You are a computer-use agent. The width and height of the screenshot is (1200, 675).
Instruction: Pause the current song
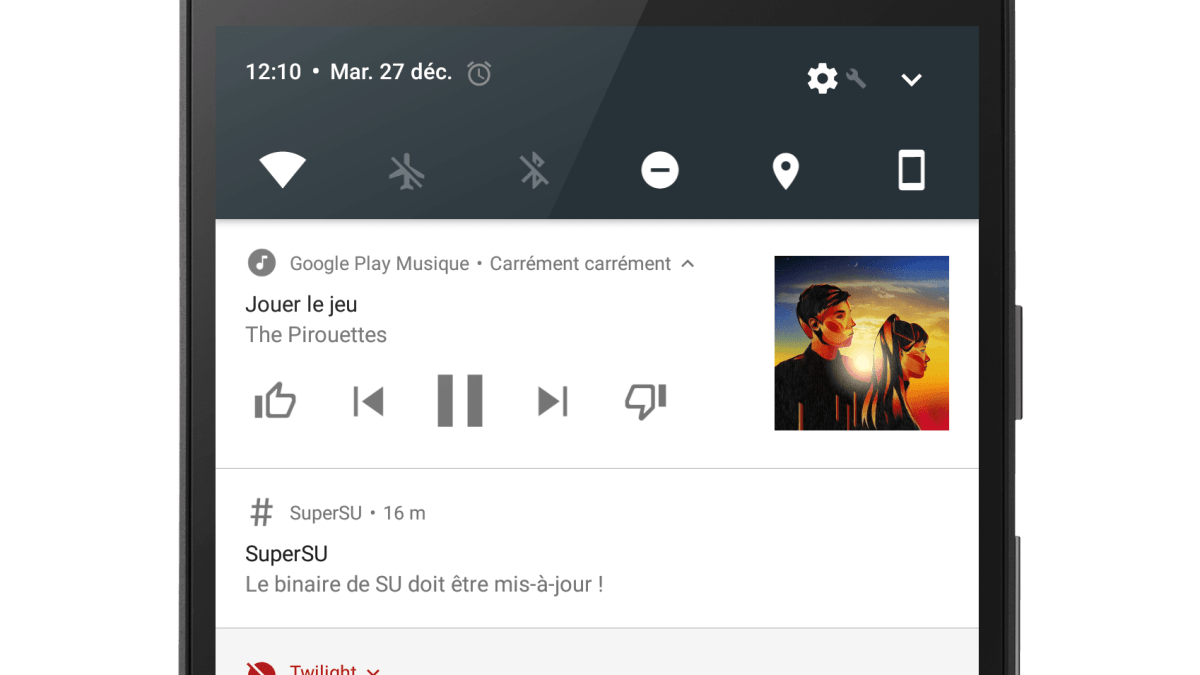coord(460,401)
